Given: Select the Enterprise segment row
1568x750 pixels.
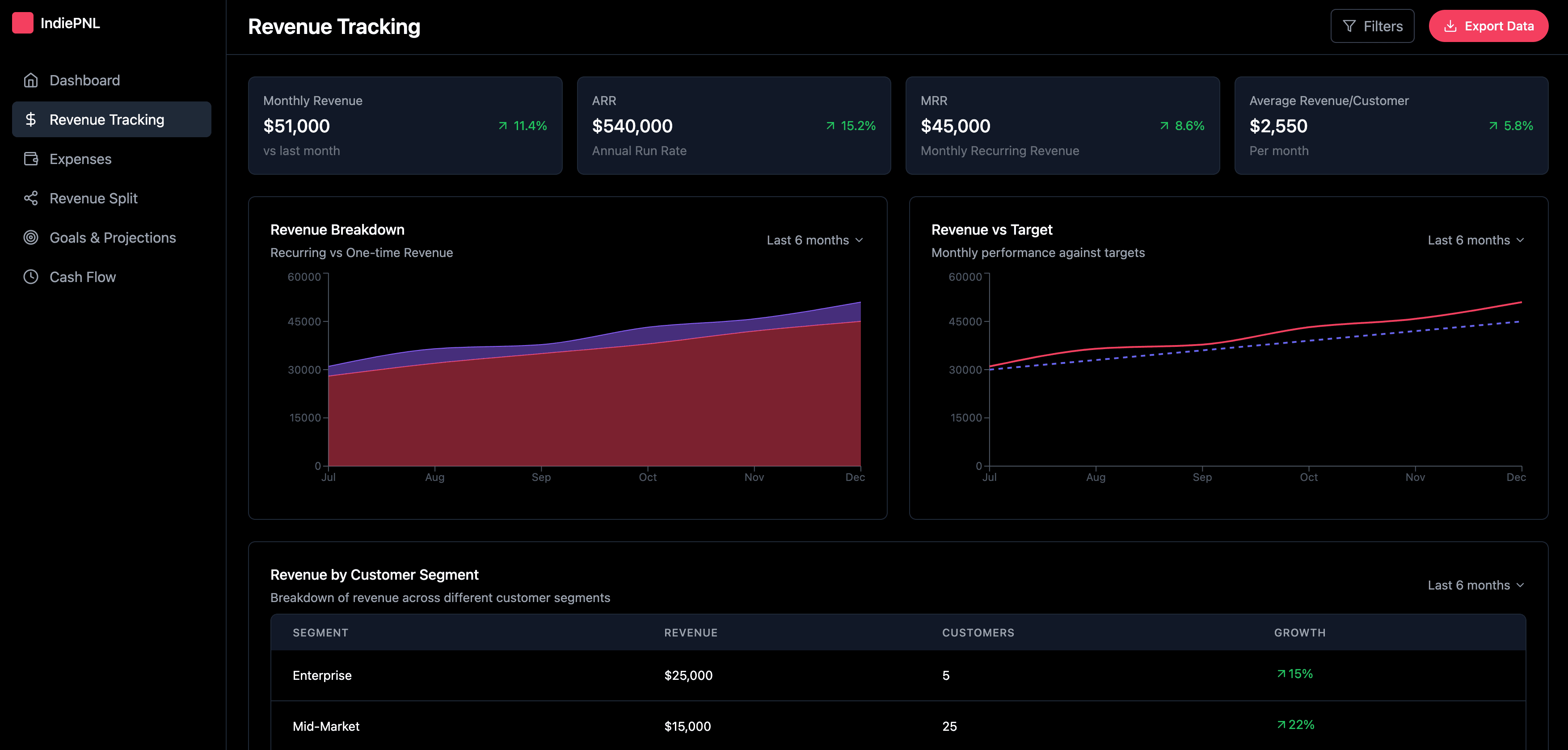Looking at the screenshot, I should 898,675.
